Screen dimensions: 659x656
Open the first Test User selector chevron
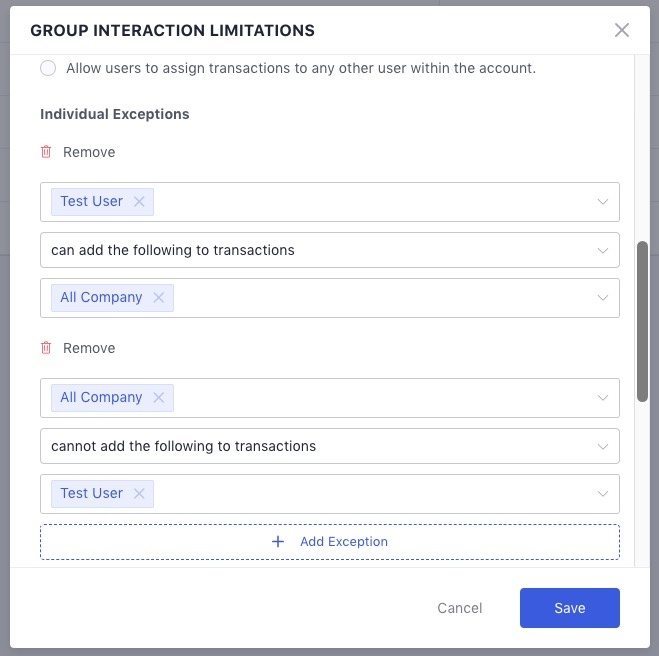tap(603, 202)
